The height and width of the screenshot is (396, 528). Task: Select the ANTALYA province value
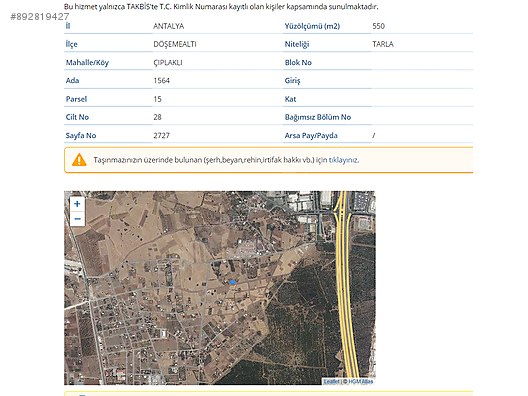[x=169, y=26]
